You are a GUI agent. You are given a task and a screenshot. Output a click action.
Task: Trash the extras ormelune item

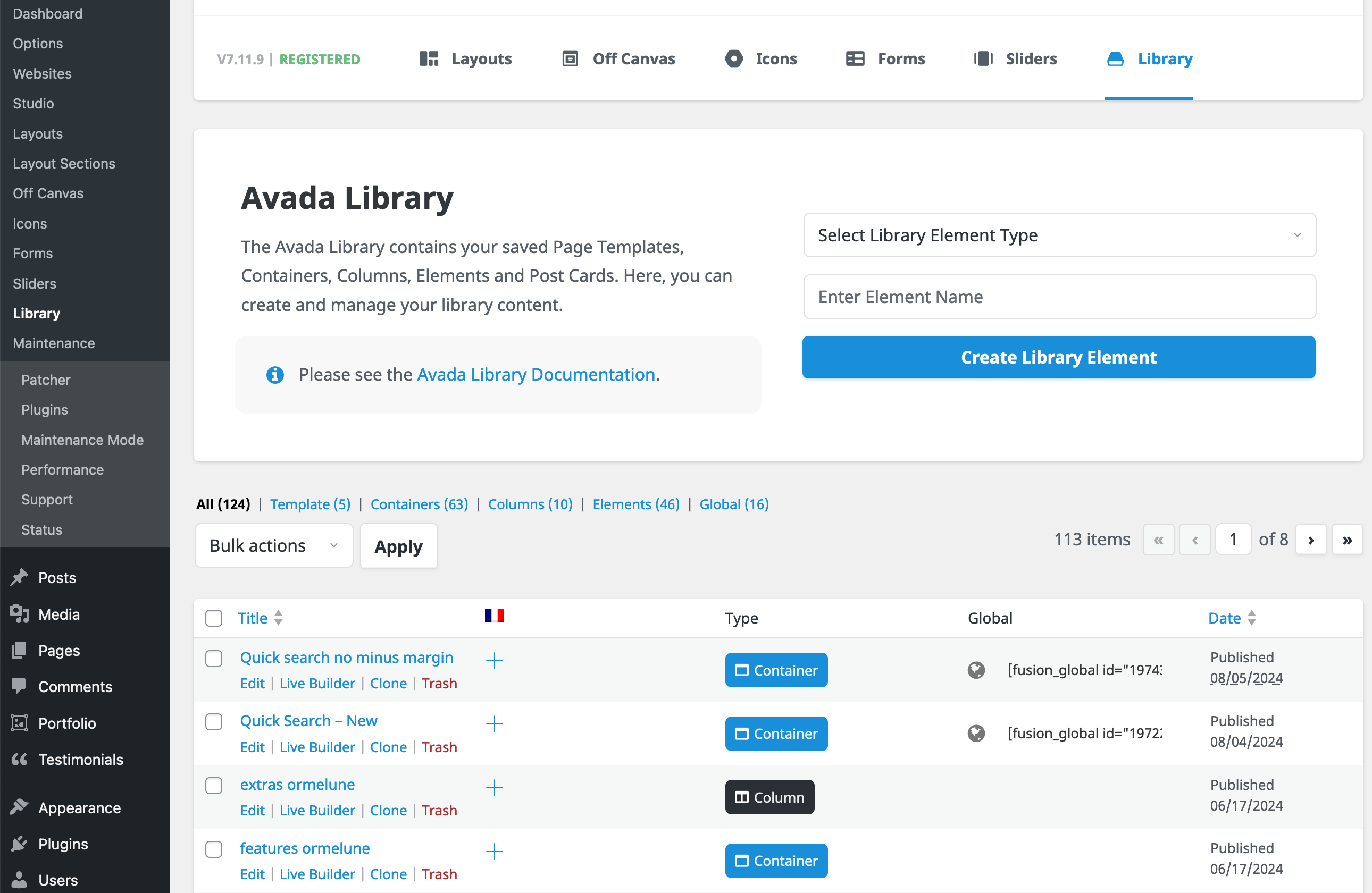point(439,810)
